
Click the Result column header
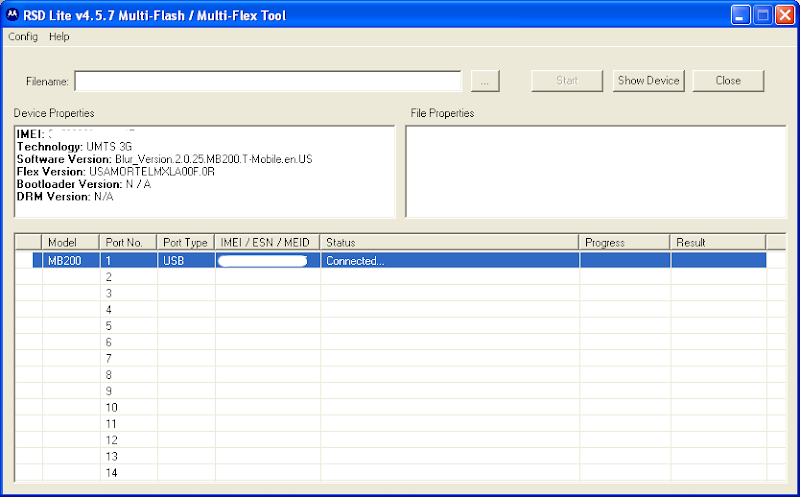[718, 242]
